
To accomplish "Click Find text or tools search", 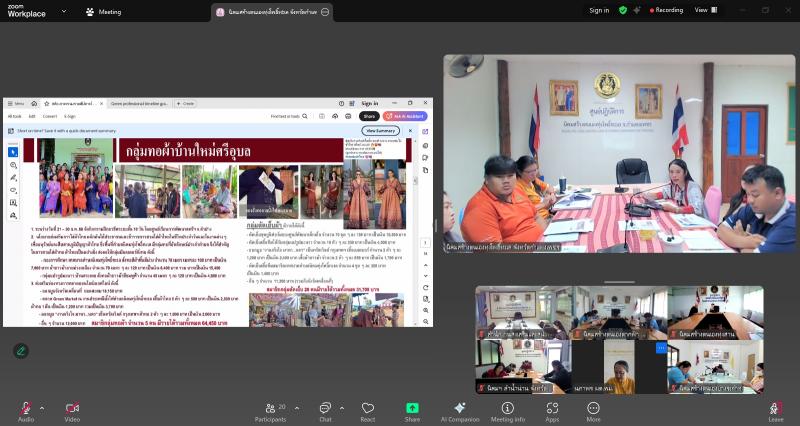I will (x=289, y=116).
